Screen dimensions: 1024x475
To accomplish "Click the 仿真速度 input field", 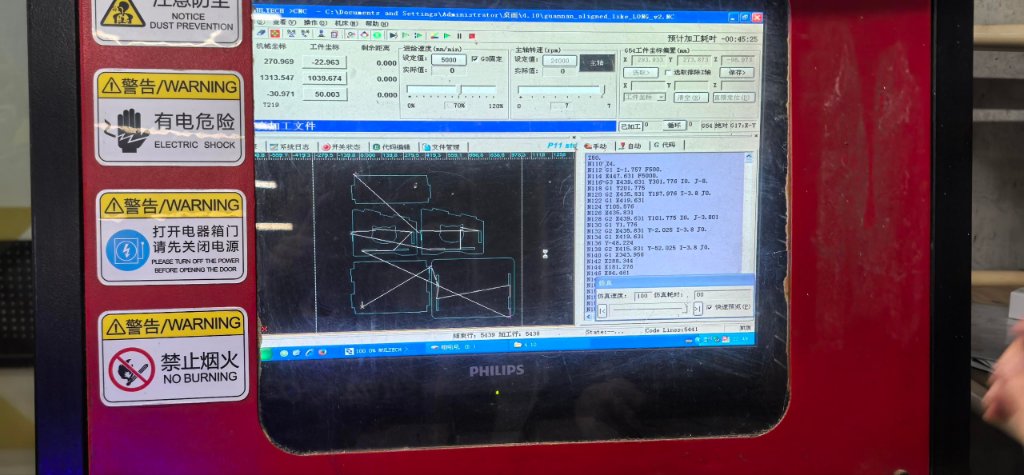I will click(x=643, y=296).
